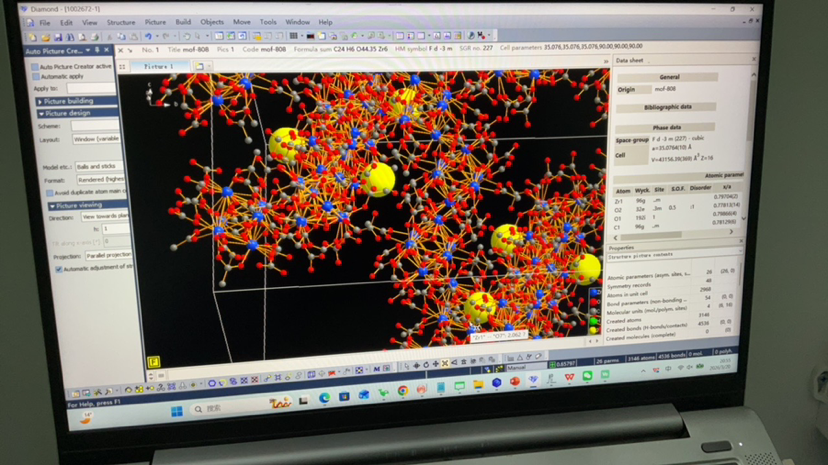Uncheck Automatic adjustment checkbox under Projection
This screenshot has width=828, height=465.
point(59,269)
